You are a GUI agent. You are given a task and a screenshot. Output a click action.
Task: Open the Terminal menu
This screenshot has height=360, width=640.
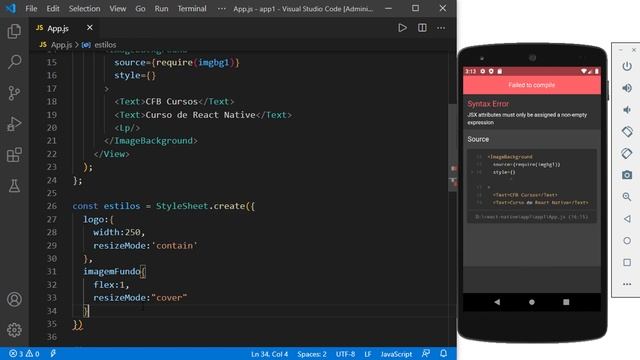pos(192,9)
